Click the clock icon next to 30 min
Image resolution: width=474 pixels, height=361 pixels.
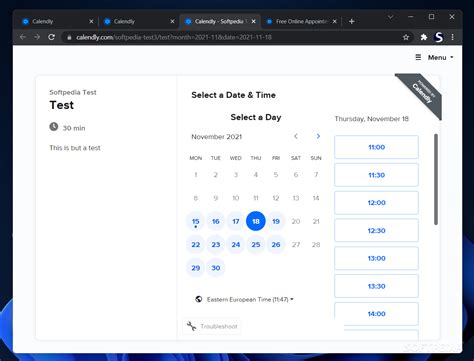click(54, 127)
